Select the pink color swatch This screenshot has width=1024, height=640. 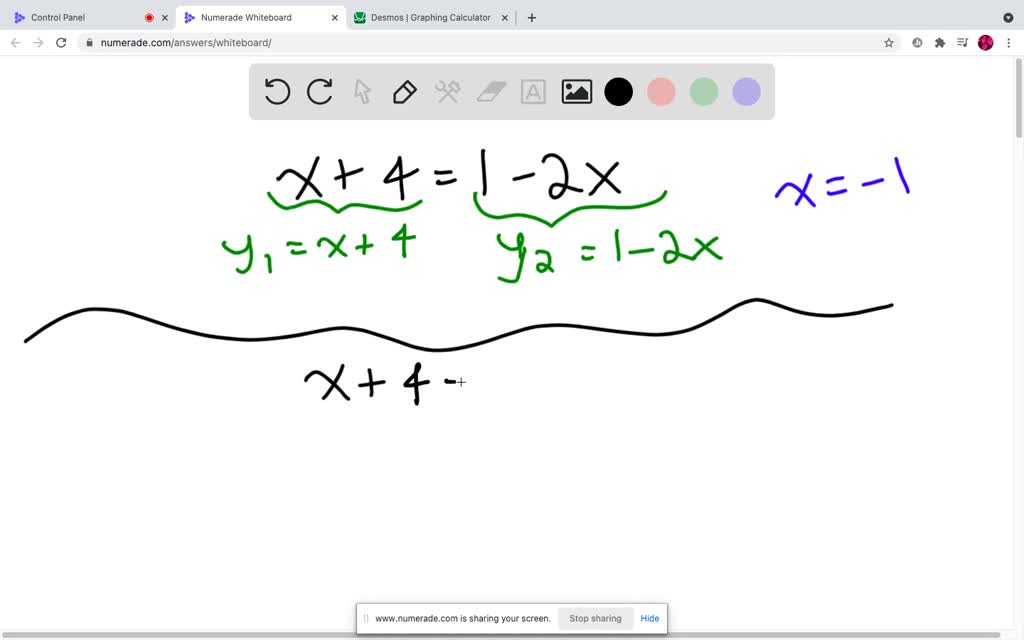(x=661, y=91)
